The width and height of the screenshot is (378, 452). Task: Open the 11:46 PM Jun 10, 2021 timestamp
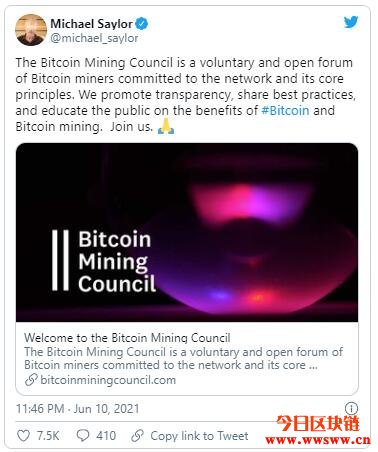(77, 409)
